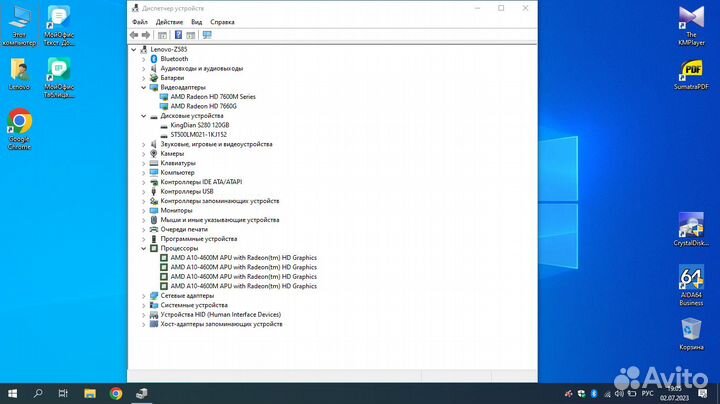The image size is (720, 404).
Task: Select Программные устройства row
Action: pyautogui.click(x=199, y=239)
